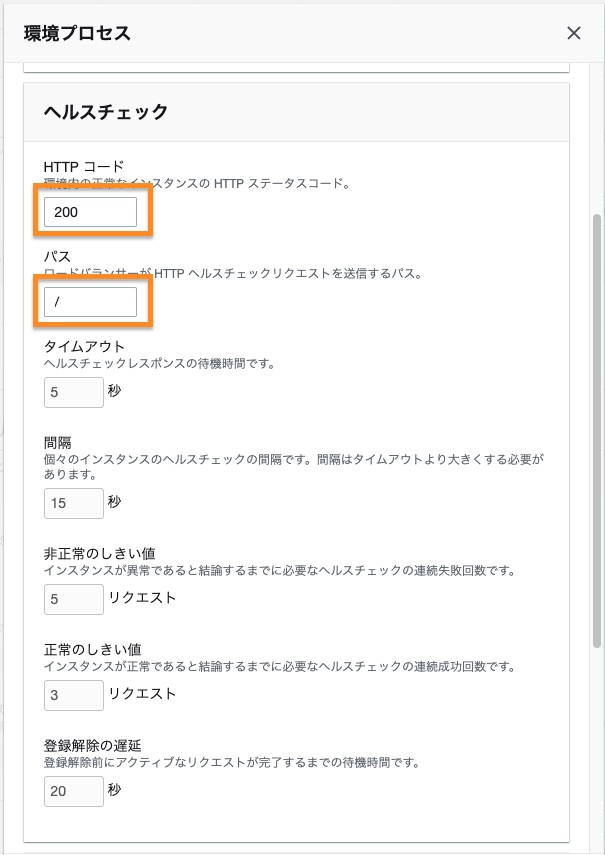This screenshot has width=605, height=855.
Task: Click the 非正常のしきい値 label
Action: pos(99,553)
